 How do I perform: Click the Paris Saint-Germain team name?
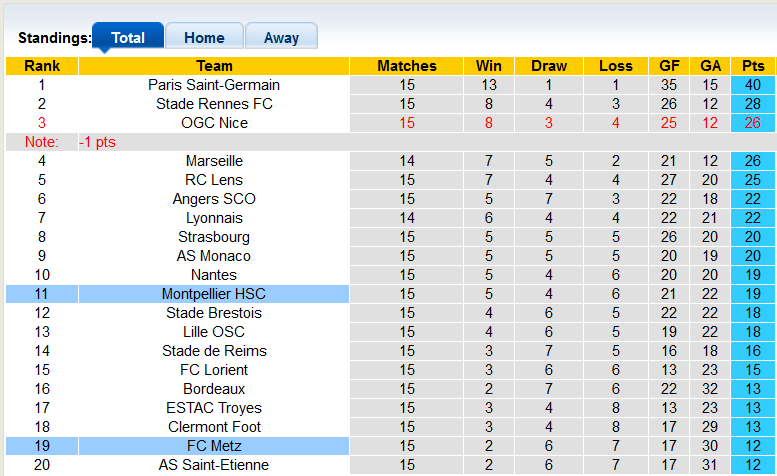(x=214, y=85)
